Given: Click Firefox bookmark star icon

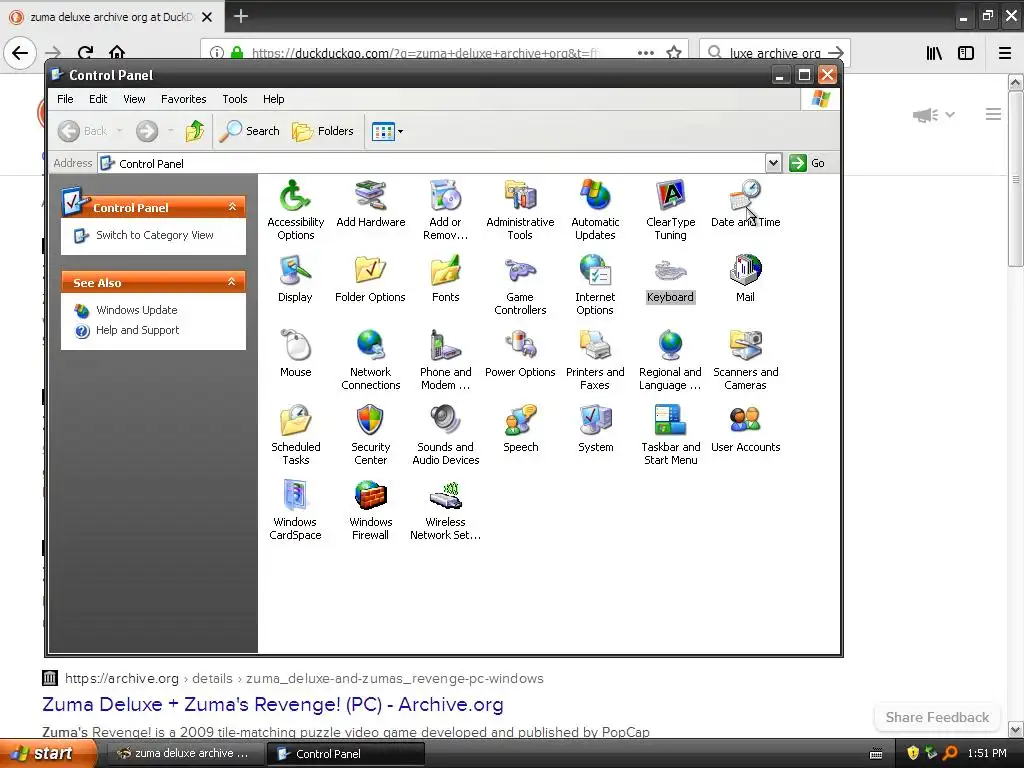Looking at the screenshot, I should [x=674, y=53].
